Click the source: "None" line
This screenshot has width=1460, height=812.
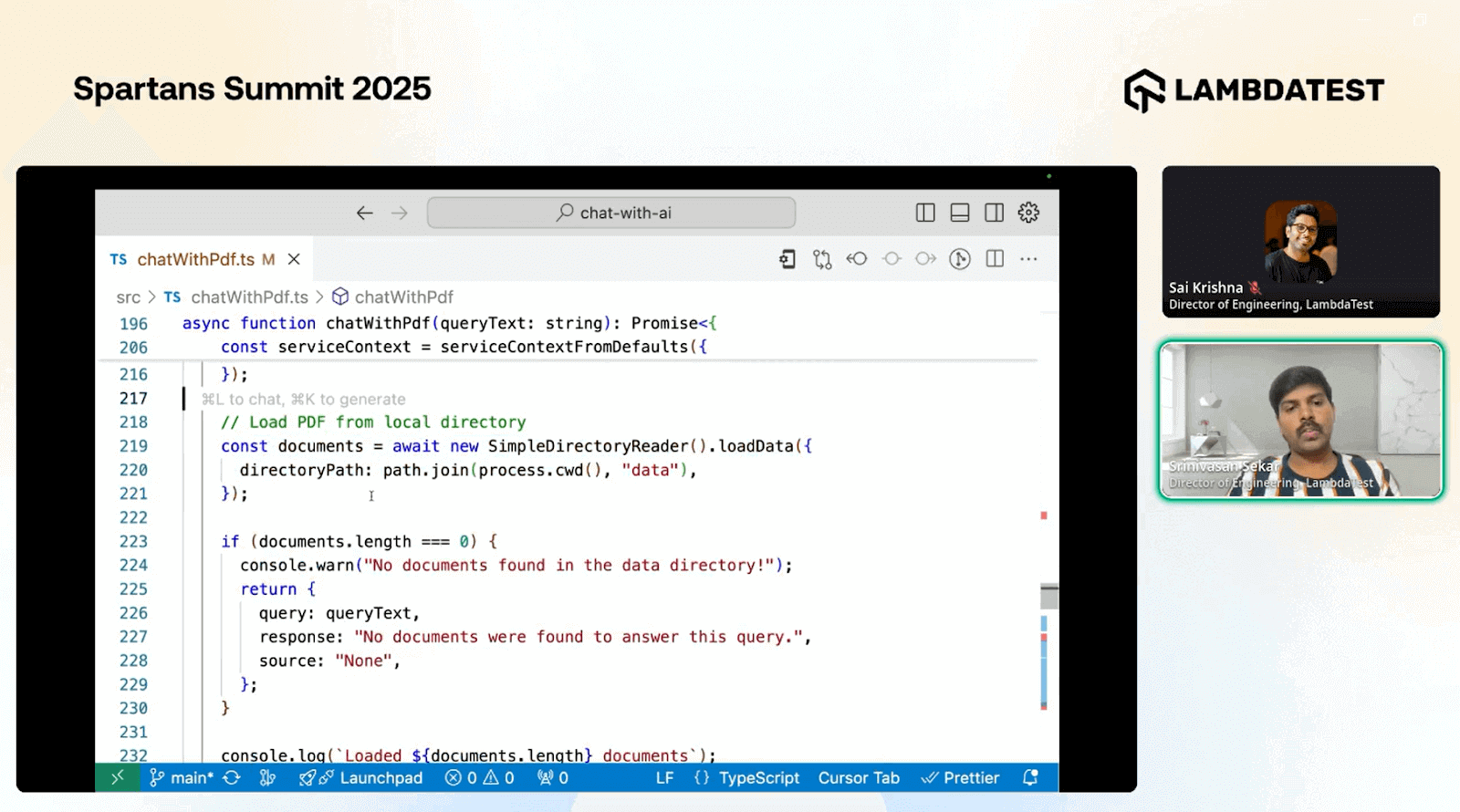pyautogui.click(x=329, y=661)
